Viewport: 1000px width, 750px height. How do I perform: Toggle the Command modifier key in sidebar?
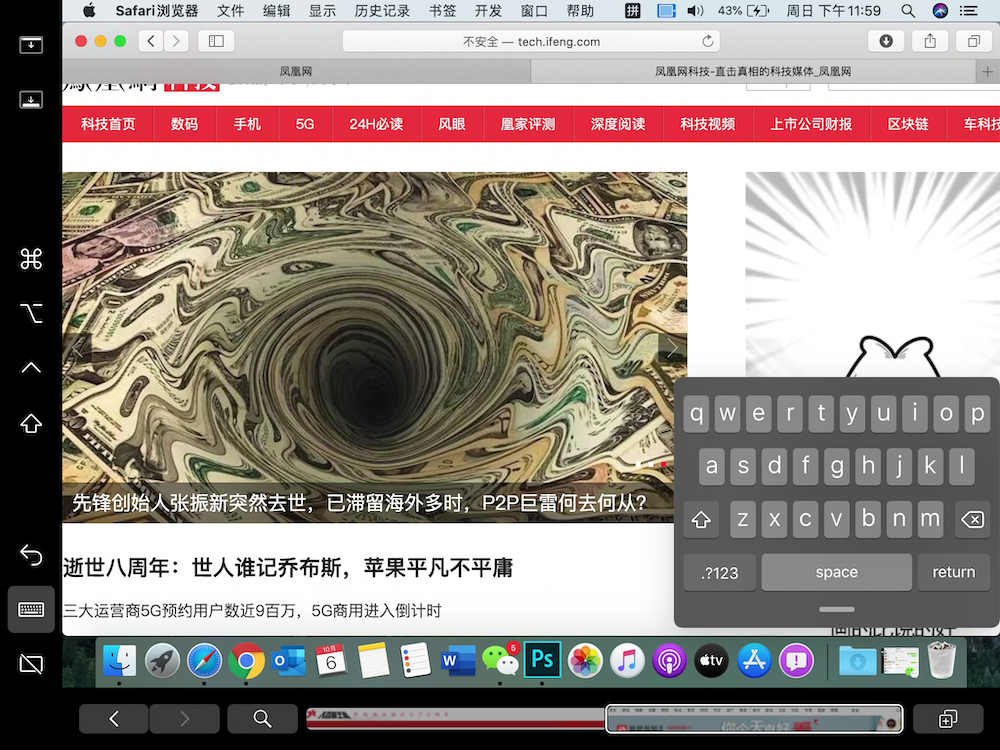point(31,260)
